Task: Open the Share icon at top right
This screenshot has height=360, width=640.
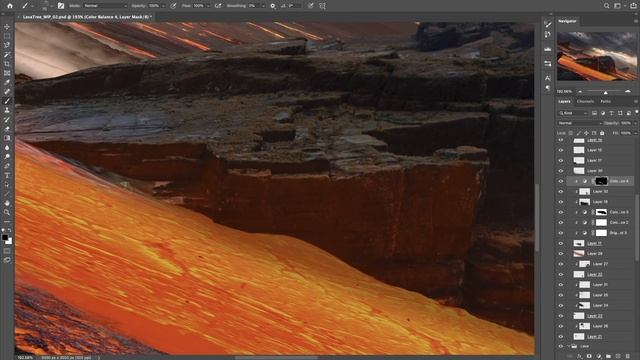Action: [x=633, y=6]
